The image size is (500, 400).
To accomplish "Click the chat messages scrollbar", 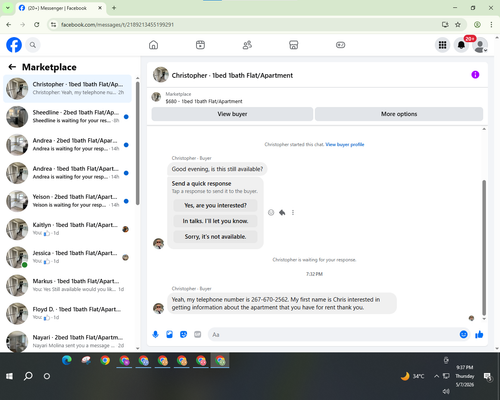I will coord(484,247).
